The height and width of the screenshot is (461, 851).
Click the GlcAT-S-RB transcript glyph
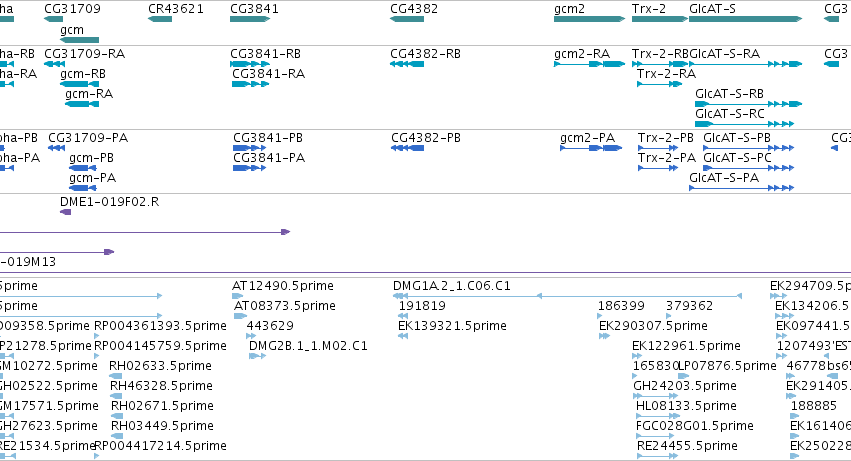(x=748, y=104)
